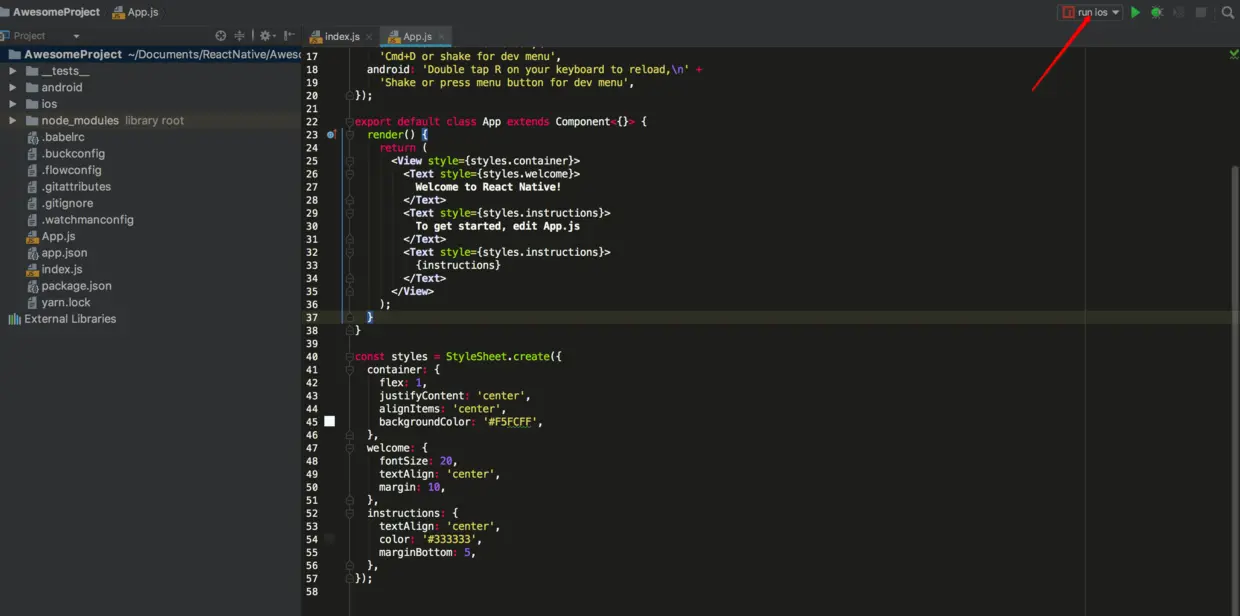The width and height of the screenshot is (1240, 616).
Task: Close the App.js editor tab
Action: tap(442, 36)
